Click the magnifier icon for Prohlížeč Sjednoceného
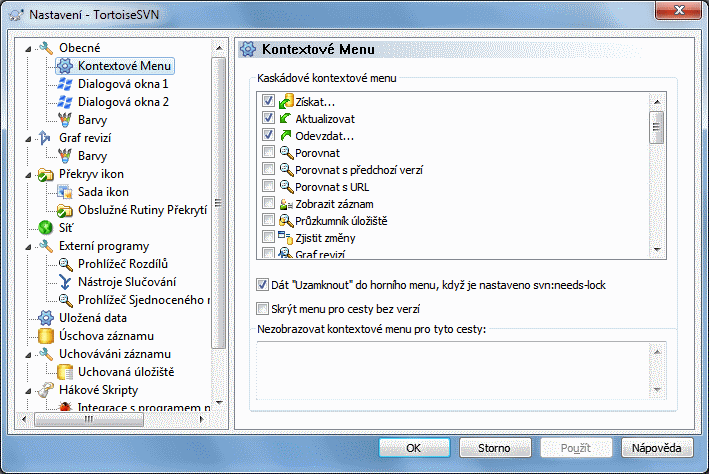This screenshot has height=474, width=709. (x=65, y=300)
